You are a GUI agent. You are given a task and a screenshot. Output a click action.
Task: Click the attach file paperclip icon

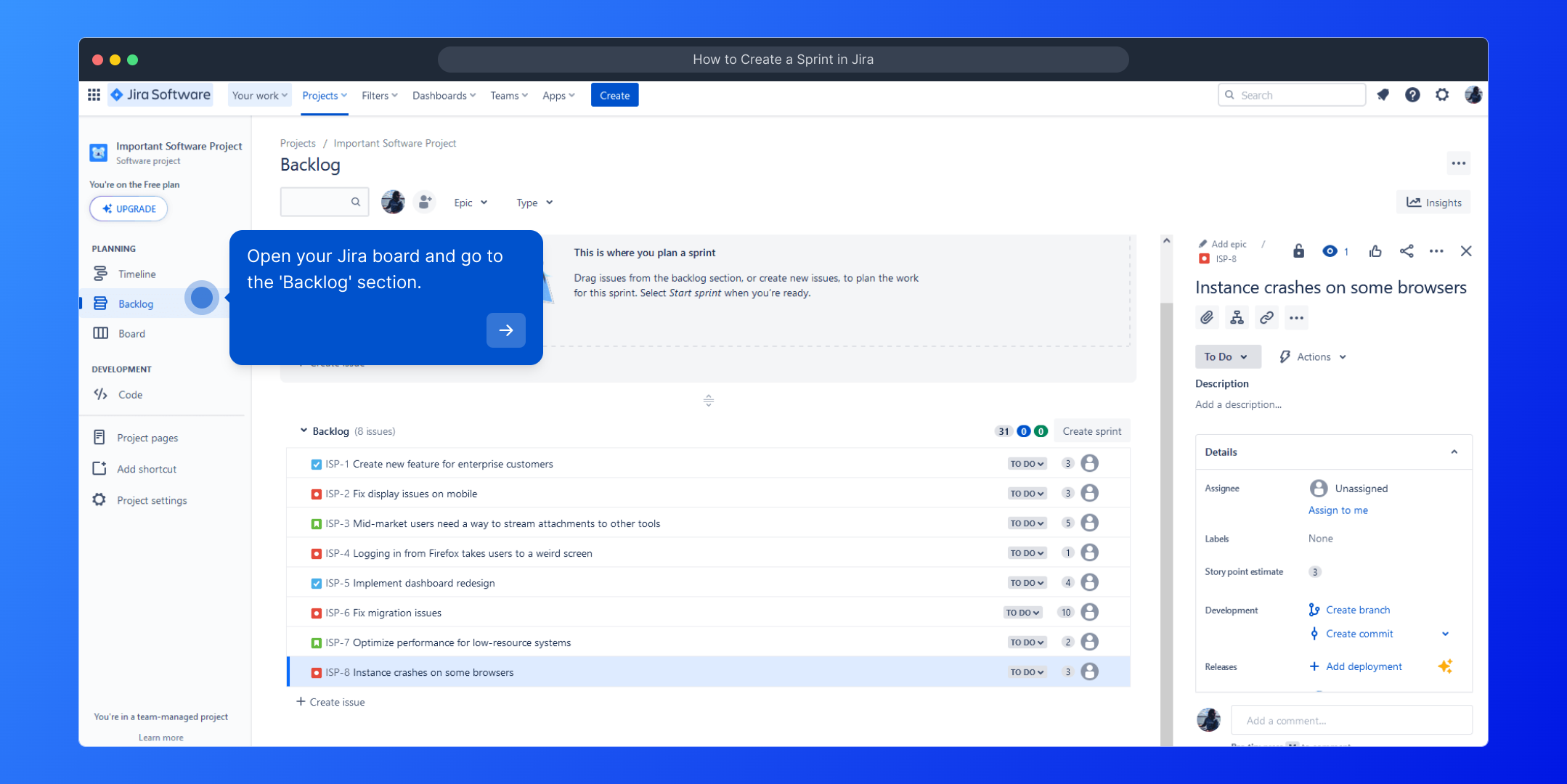pyautogui.click(x=1206, y=318)
